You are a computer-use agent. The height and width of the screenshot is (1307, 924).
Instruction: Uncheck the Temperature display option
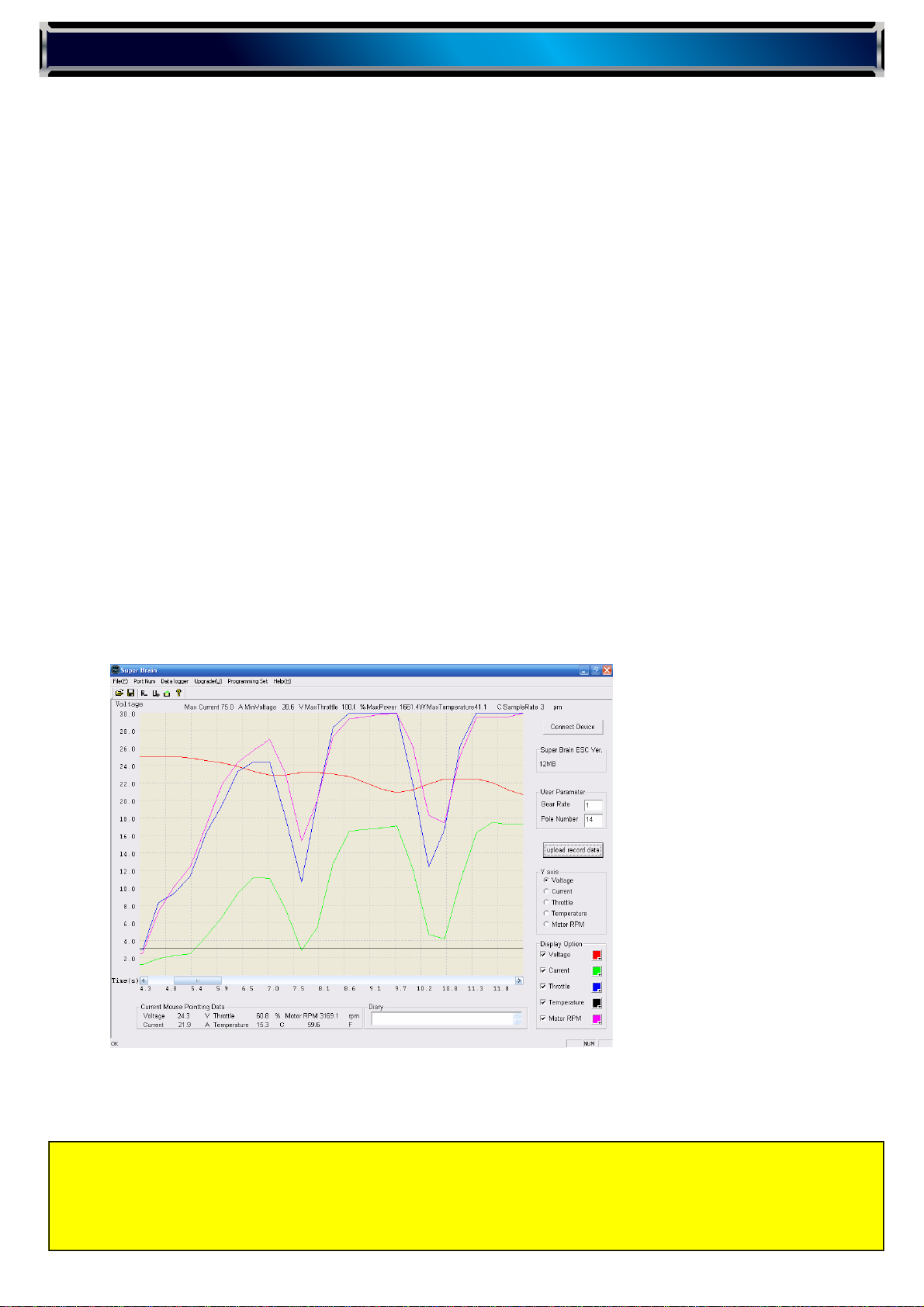(543, 1002)
